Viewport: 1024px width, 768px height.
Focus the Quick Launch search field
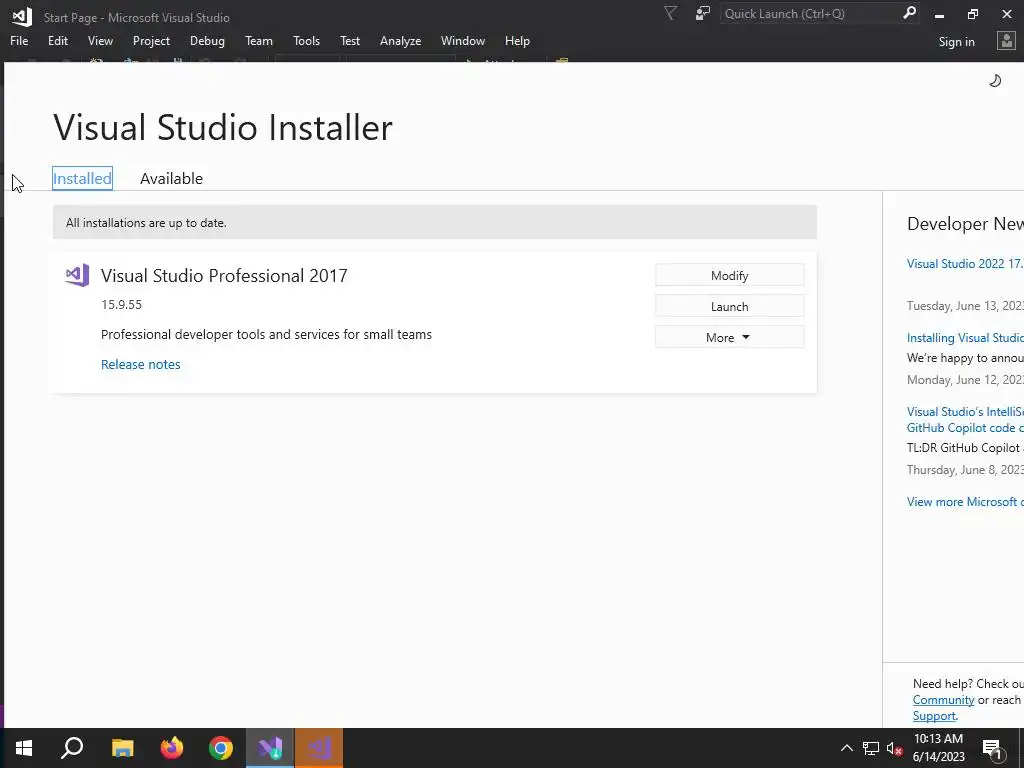[810, 13]
